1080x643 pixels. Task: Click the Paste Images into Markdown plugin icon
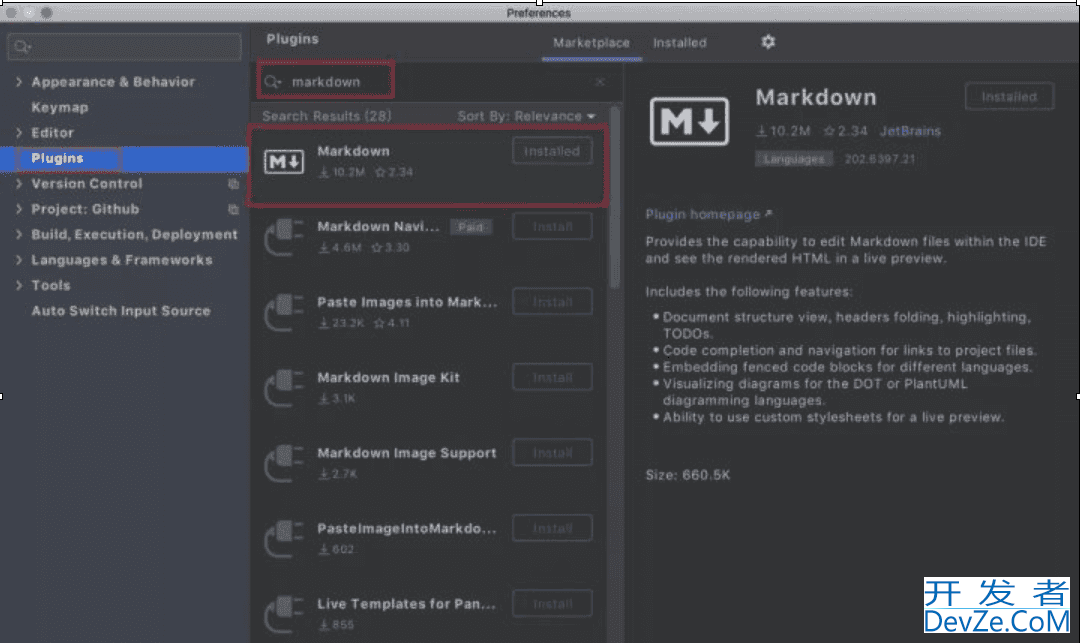click(x=284, y=313)
